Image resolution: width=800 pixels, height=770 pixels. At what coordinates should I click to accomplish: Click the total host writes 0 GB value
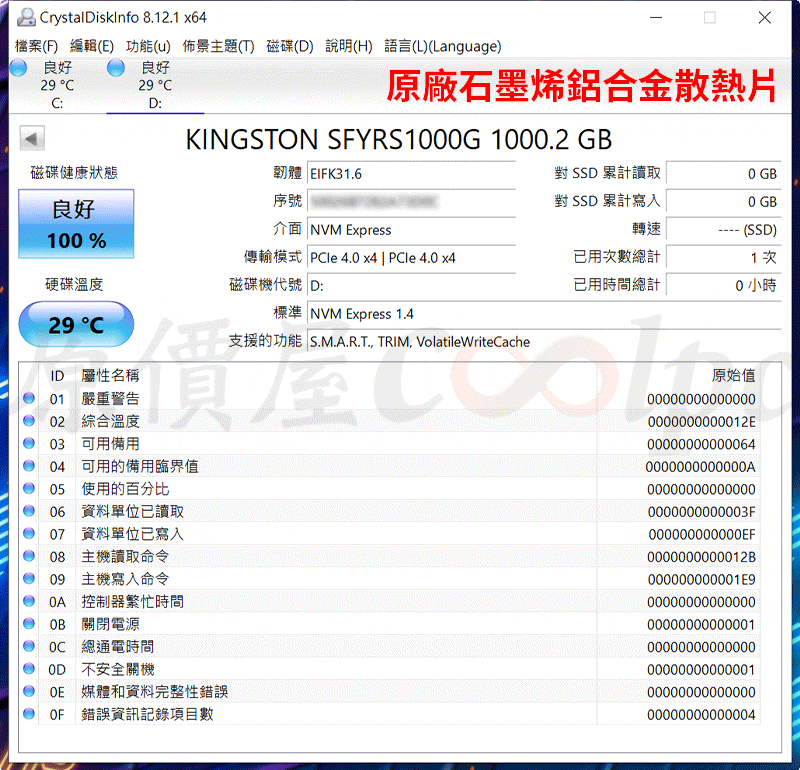coord(724,202)
